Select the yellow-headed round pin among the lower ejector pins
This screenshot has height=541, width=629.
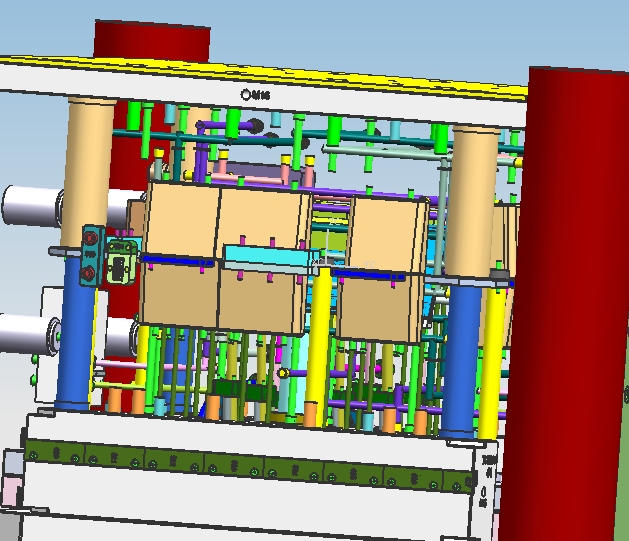[x=283, y=373]
